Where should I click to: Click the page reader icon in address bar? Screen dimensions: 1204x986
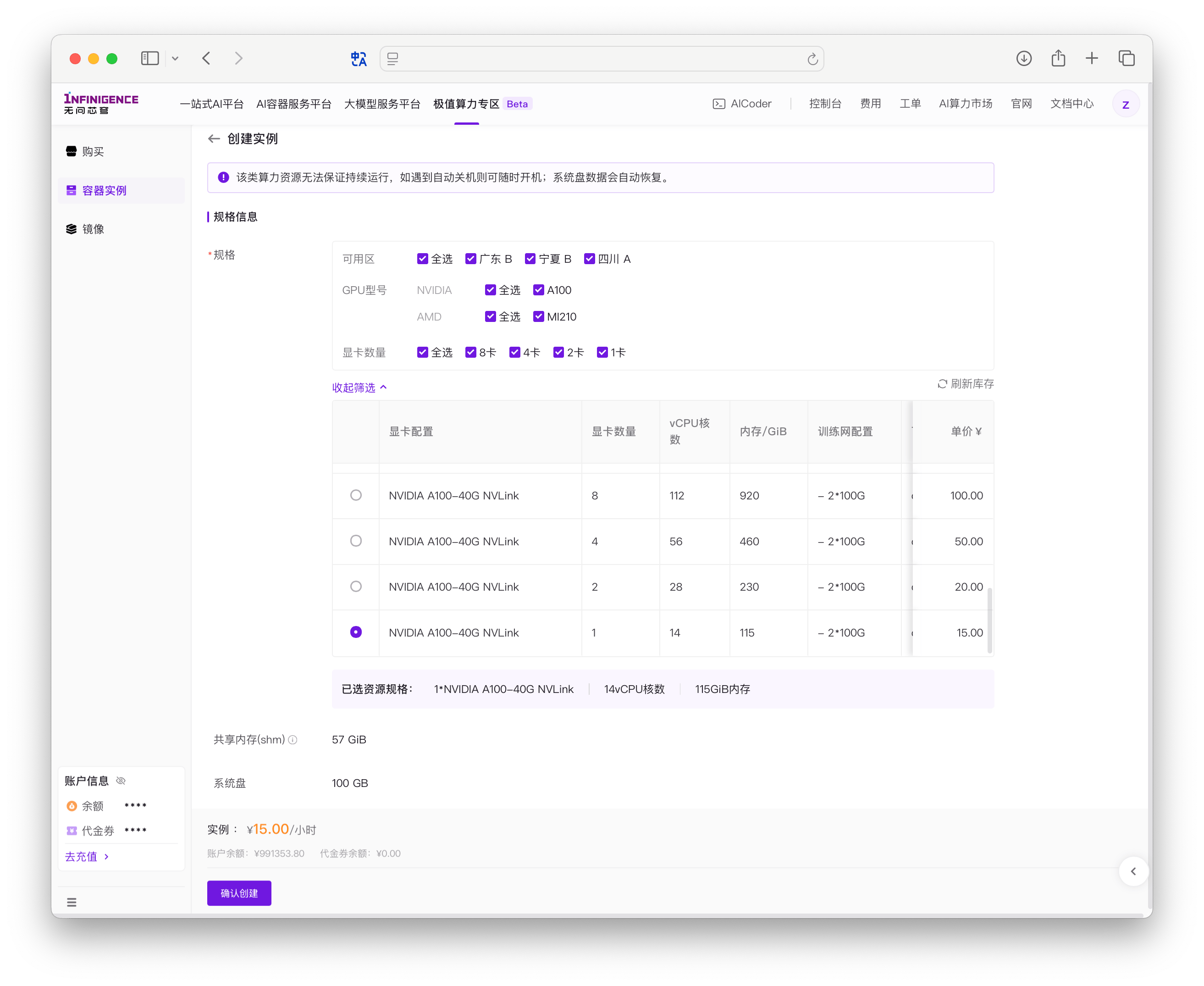point(392,59)
